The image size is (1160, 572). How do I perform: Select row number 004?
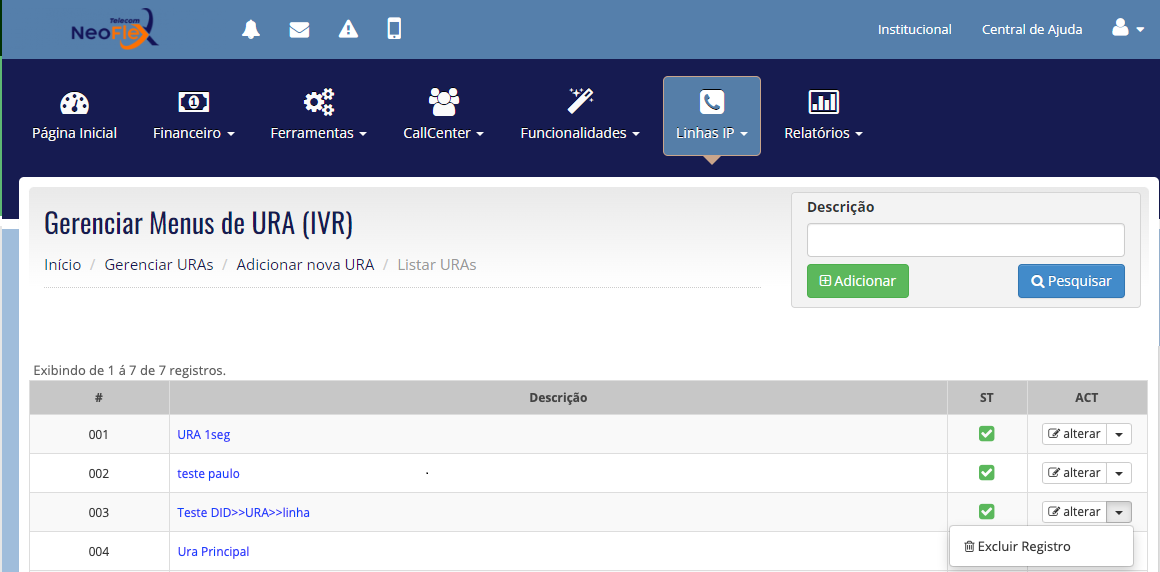(98, 551)
